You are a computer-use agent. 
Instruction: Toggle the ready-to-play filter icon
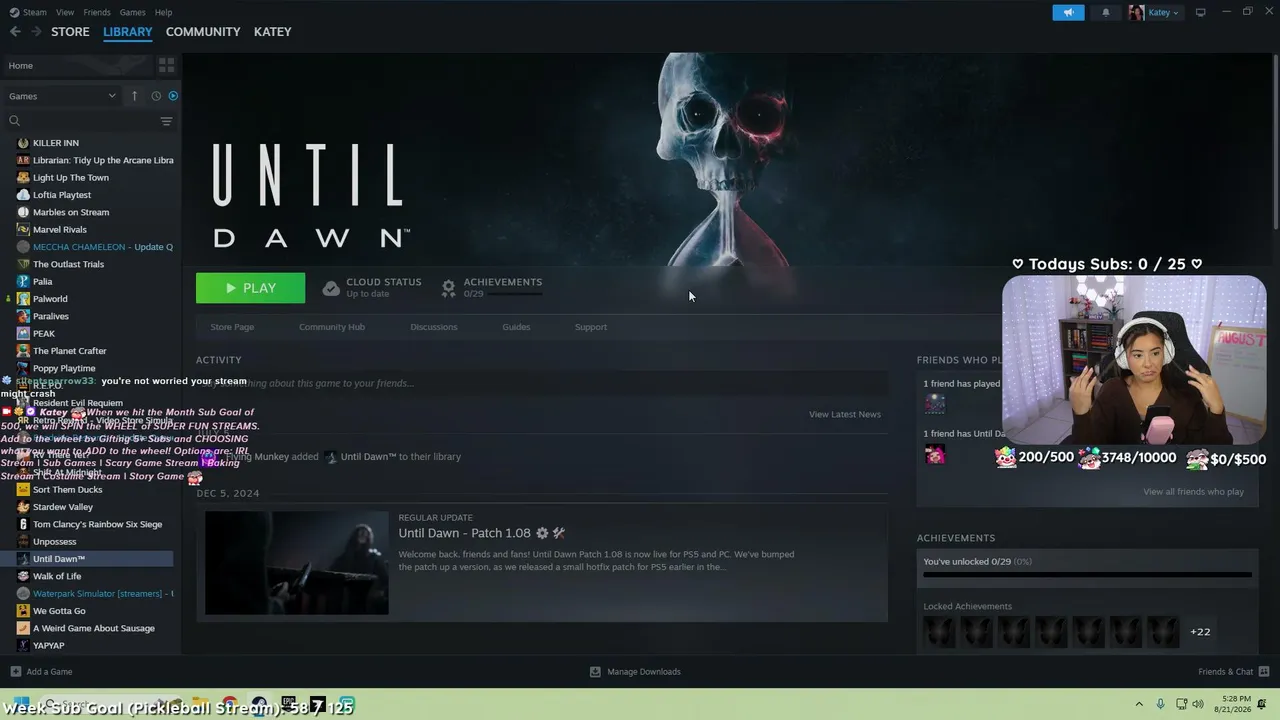173,96
